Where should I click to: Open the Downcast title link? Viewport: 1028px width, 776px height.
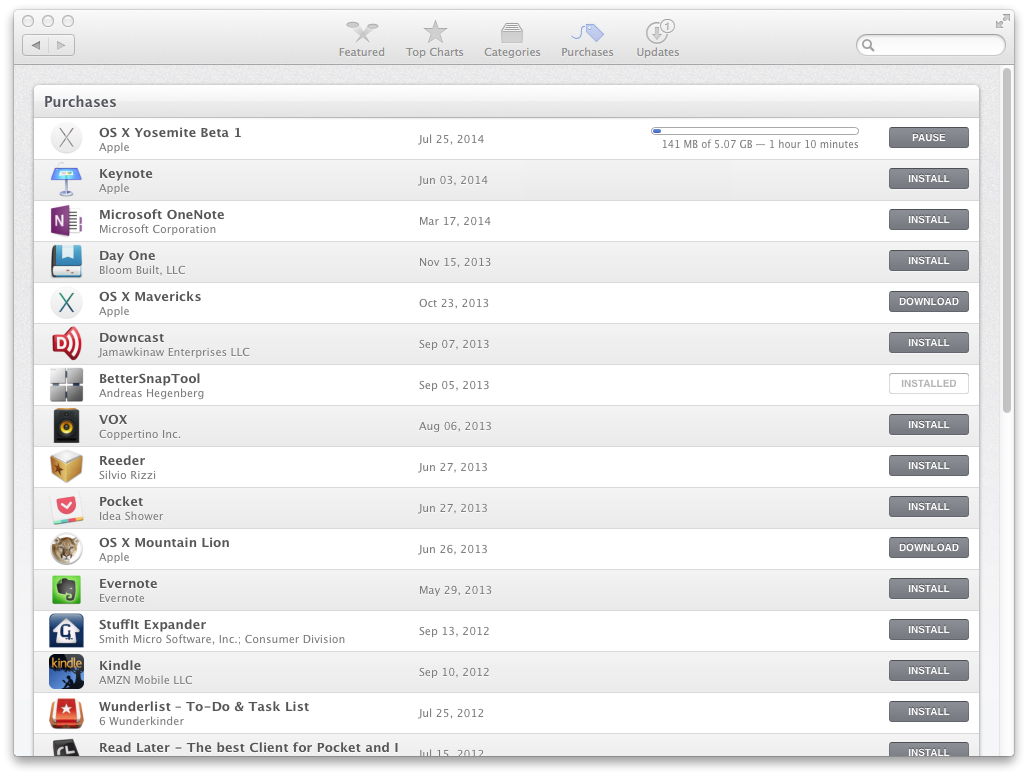pos(131,338)
